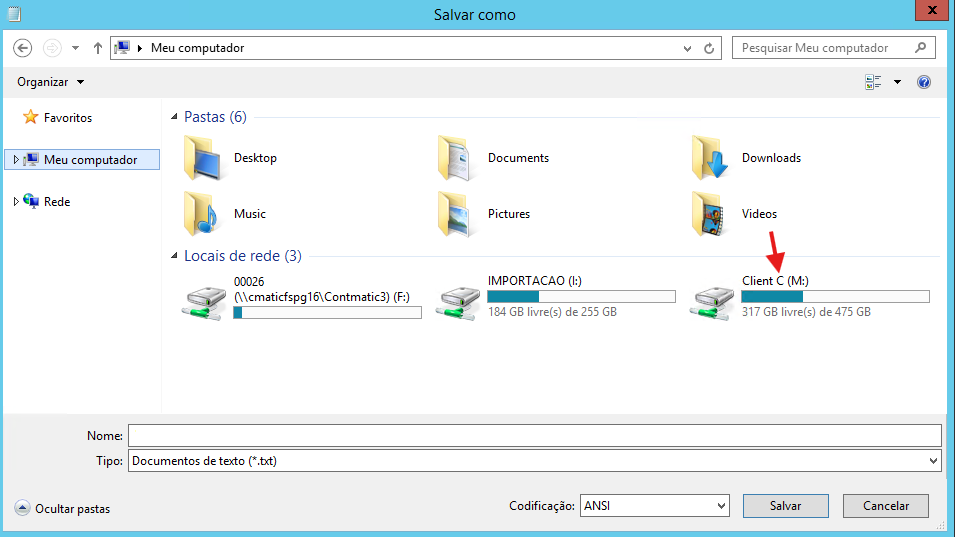
Task: Go up one folder level
Action: [97, 48]
